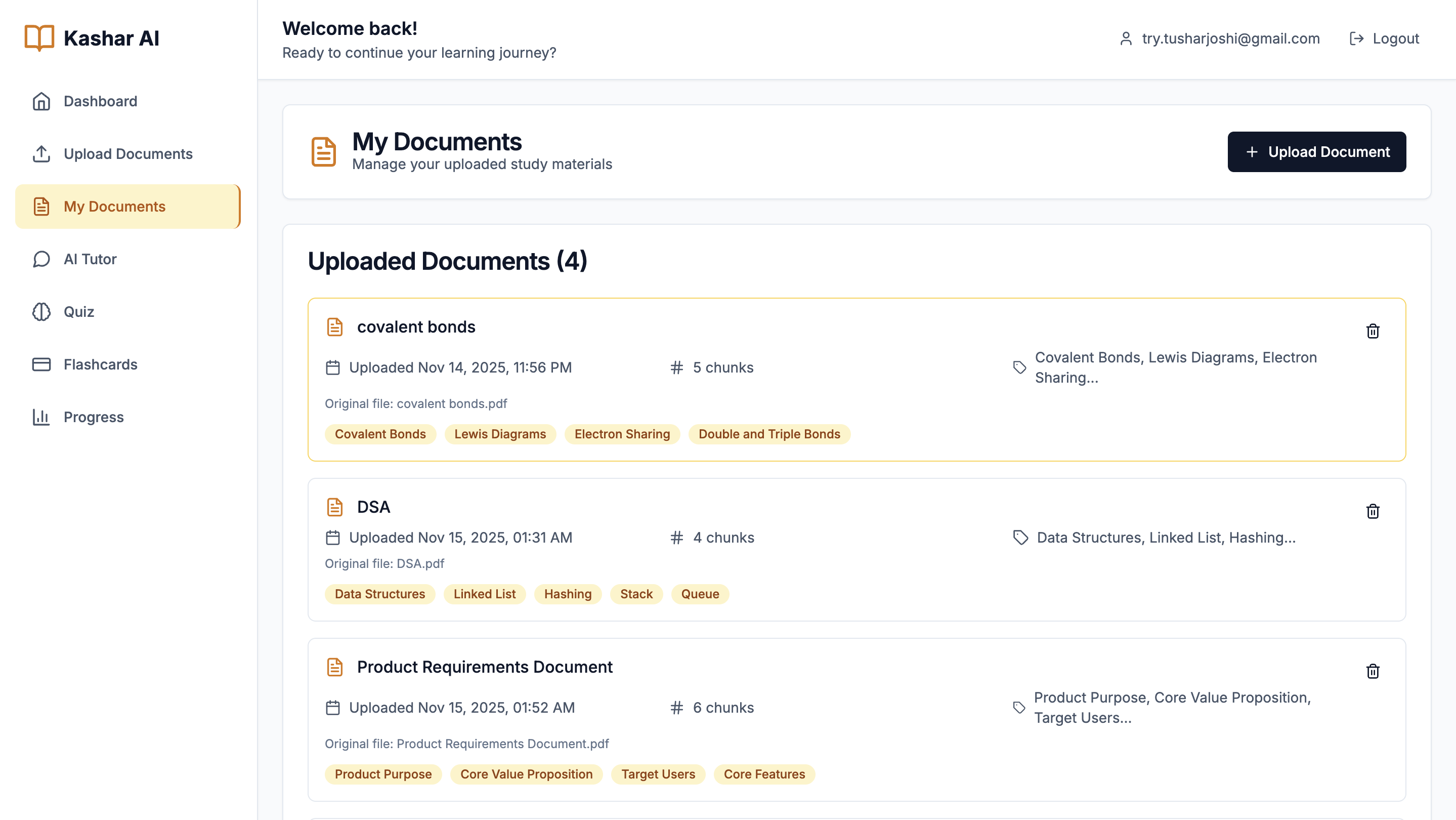Viewport: 1456px width, 820px height.
Task: Click the Linked List topic tag
Action: (x=484, y=594)
